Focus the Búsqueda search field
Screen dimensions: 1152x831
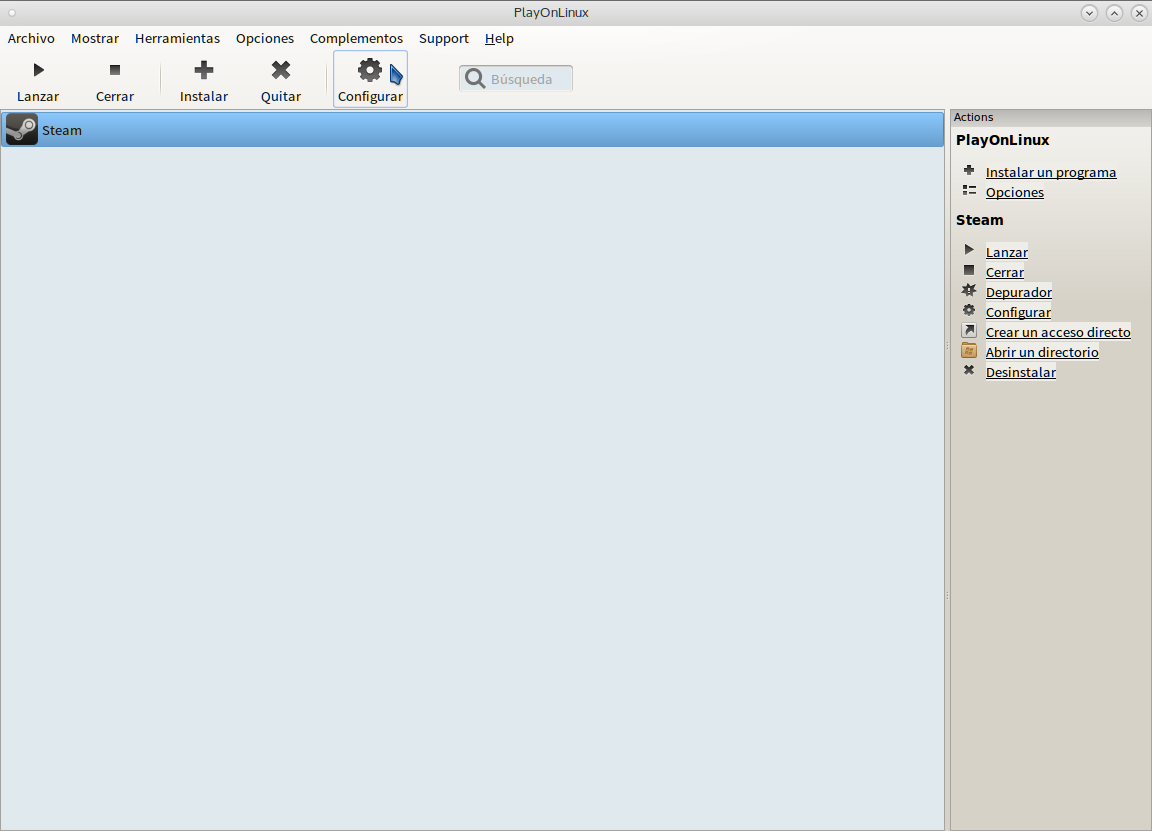tap(516, 79)
